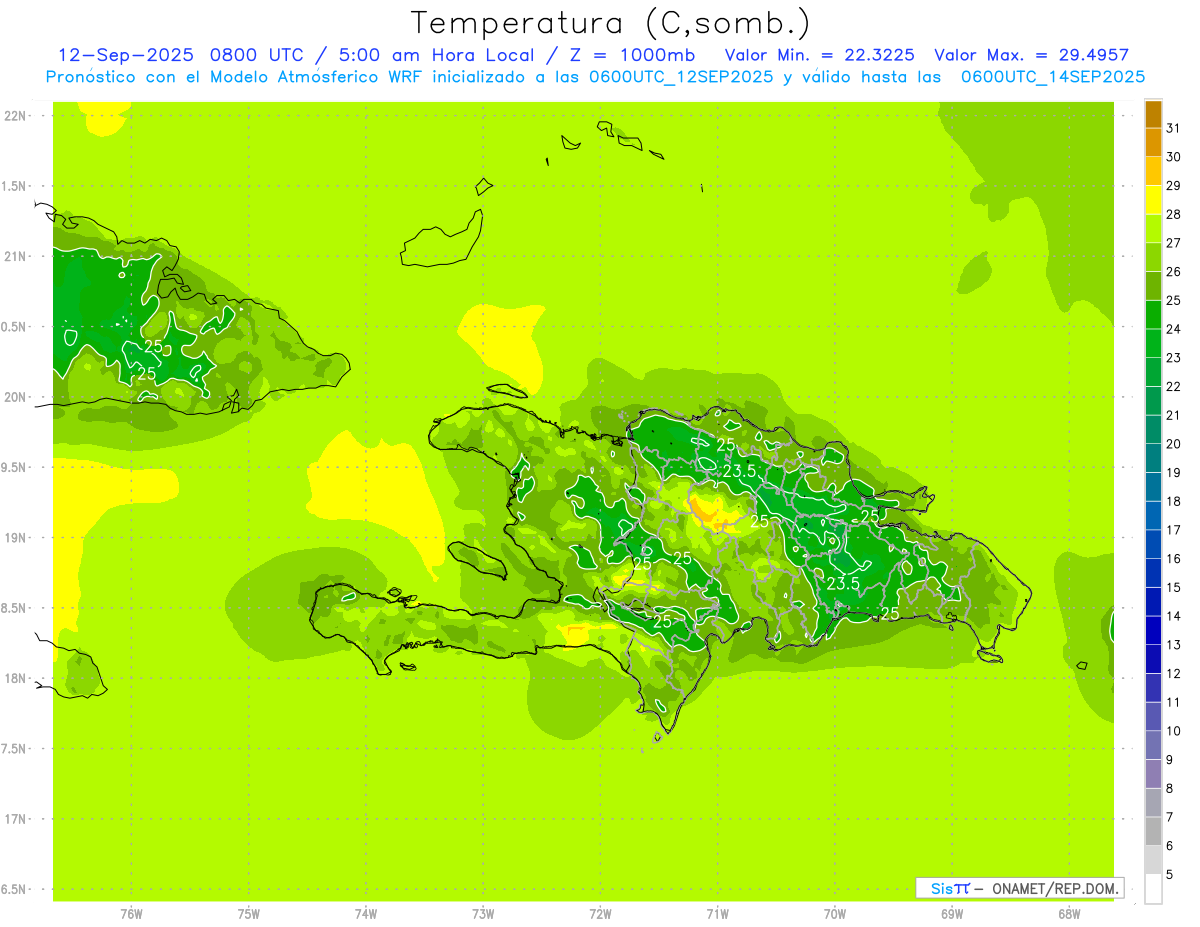The height and width of the screenshot is (927, 1200).
Task: Click the "Valor Min. = 22.3225" text
Action: click(x=819, y=55)
